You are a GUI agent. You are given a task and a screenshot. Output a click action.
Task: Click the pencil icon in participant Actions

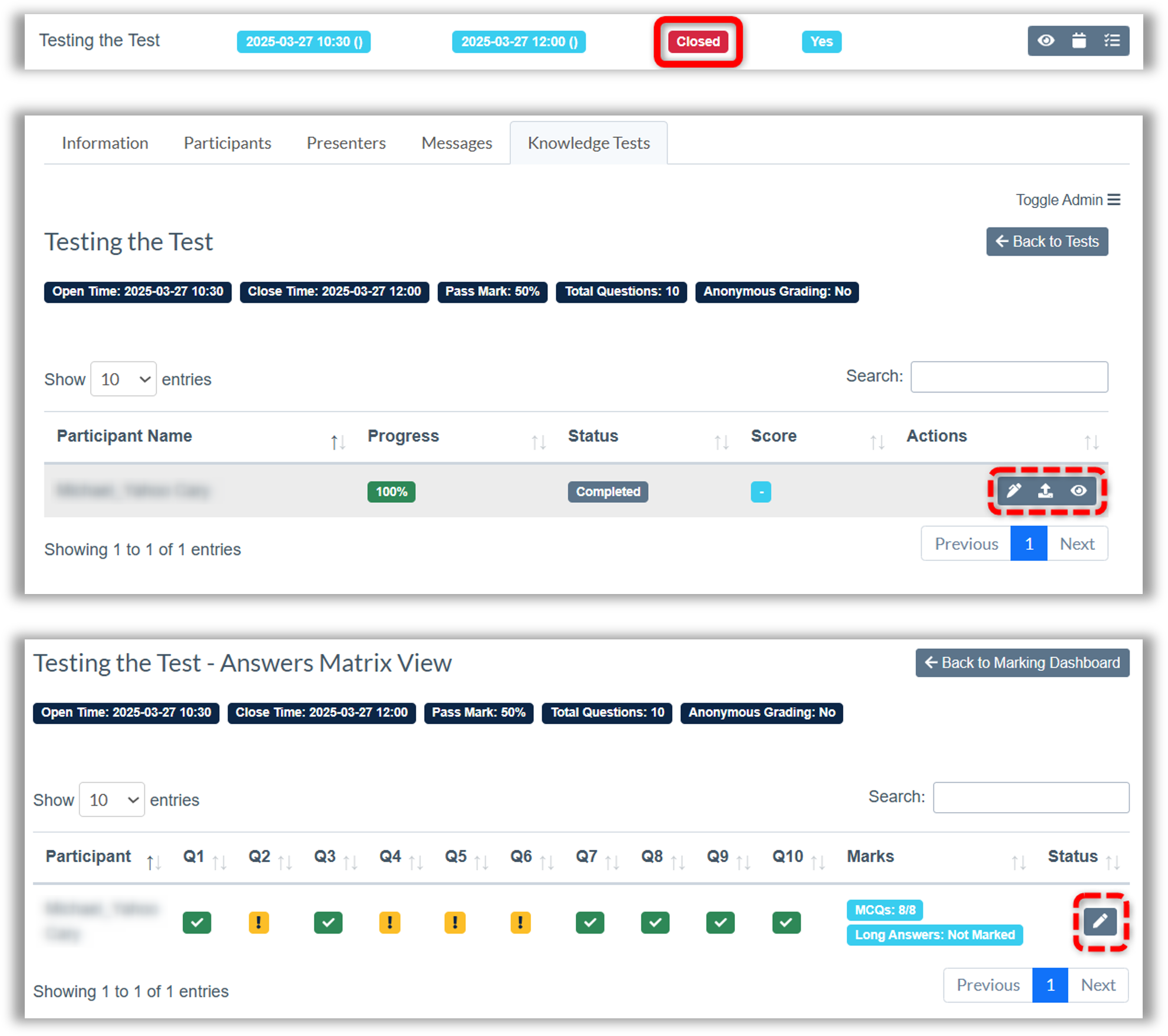[1014, 491]
